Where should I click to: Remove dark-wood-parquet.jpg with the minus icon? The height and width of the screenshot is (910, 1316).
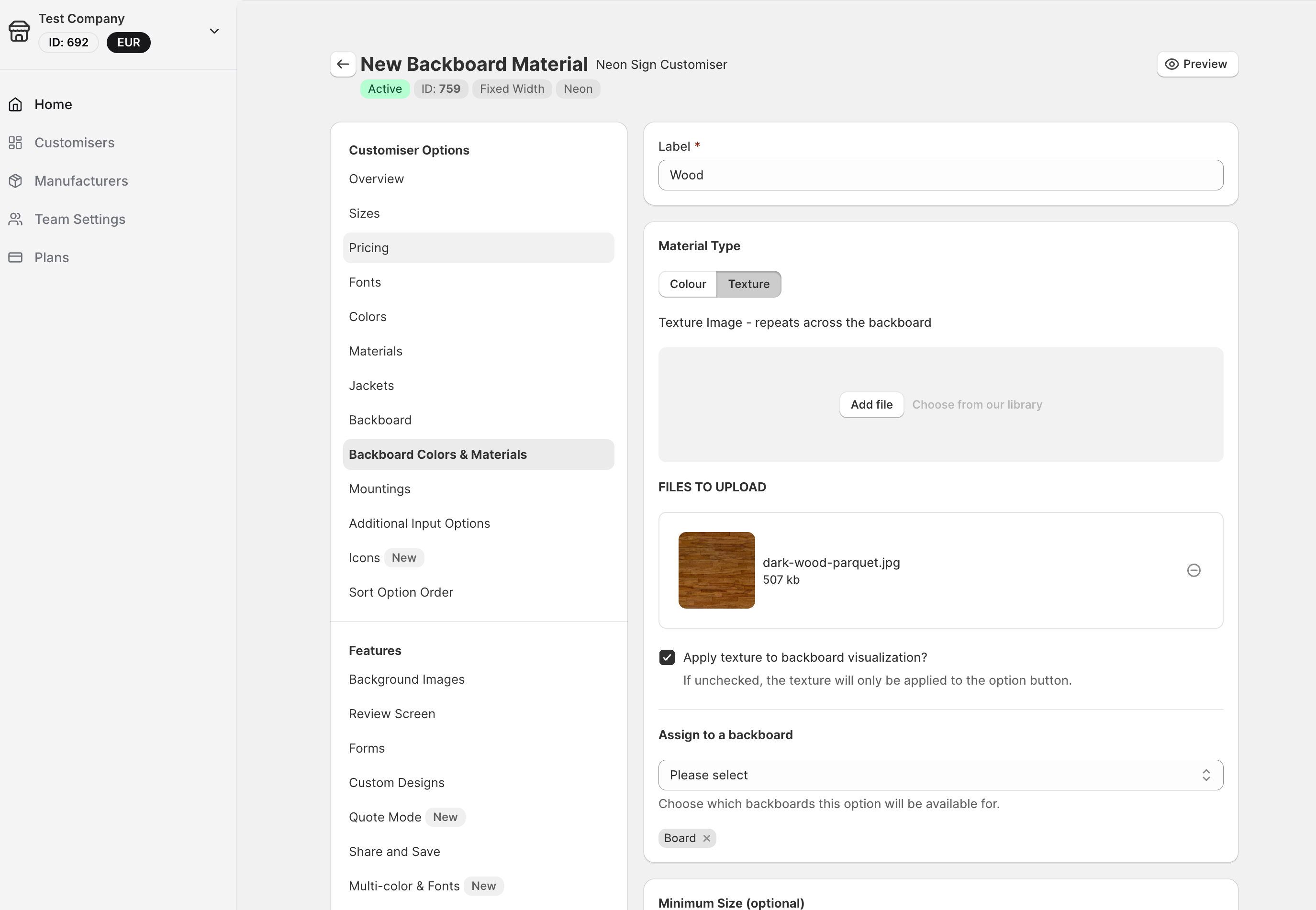(x=1193, y=570)
